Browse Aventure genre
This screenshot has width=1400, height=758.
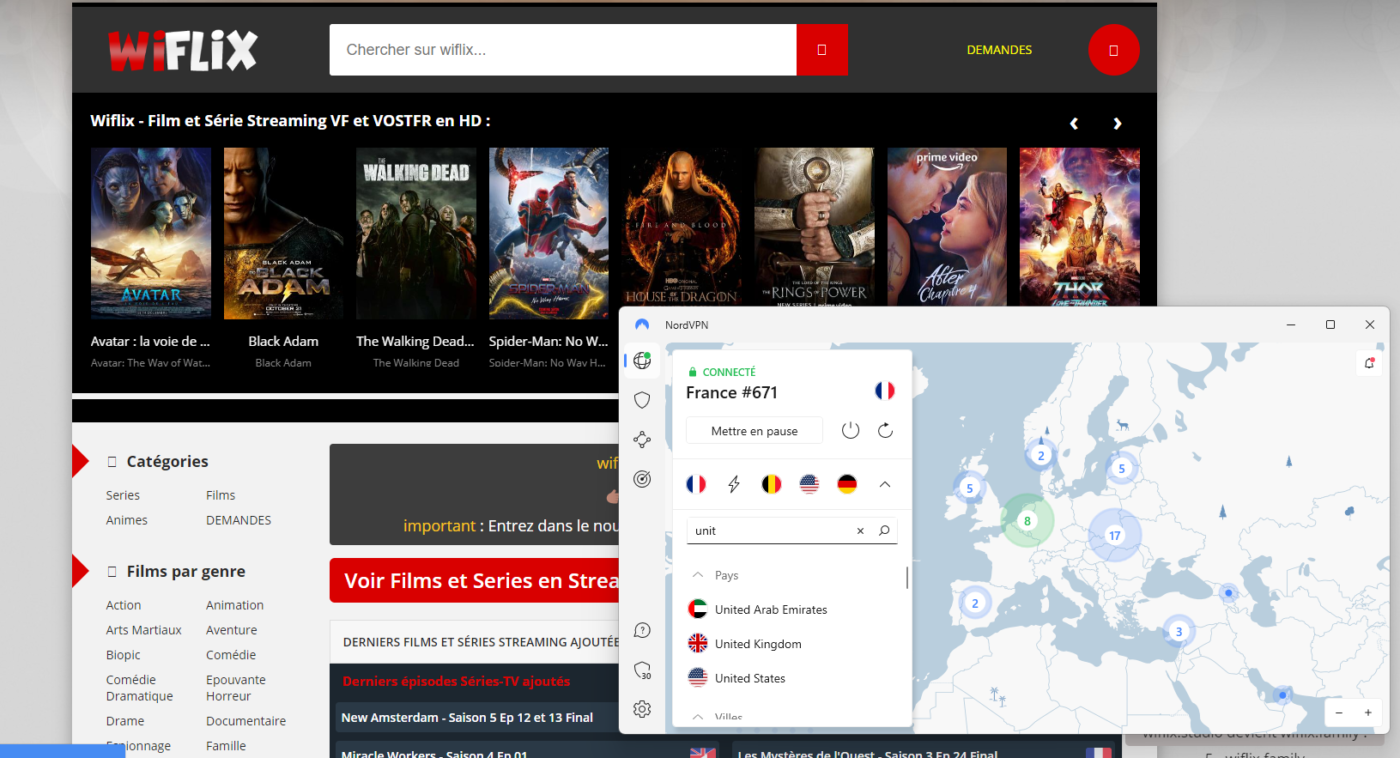232,630
